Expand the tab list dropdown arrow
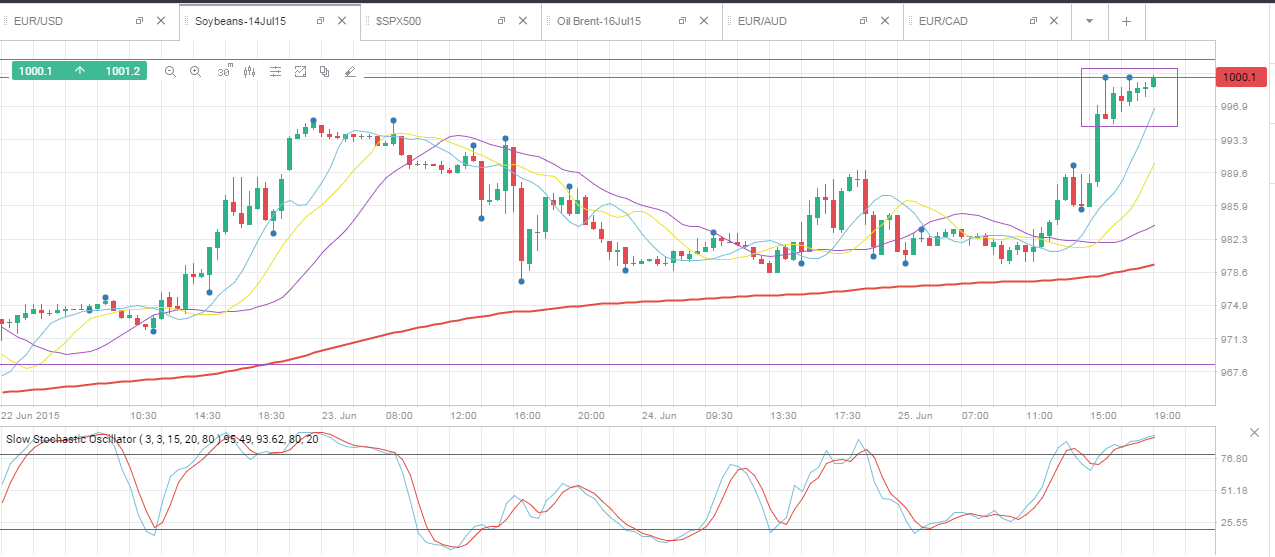The width and height of the screenshot is (1275, 557). [x=1089, y=21]
